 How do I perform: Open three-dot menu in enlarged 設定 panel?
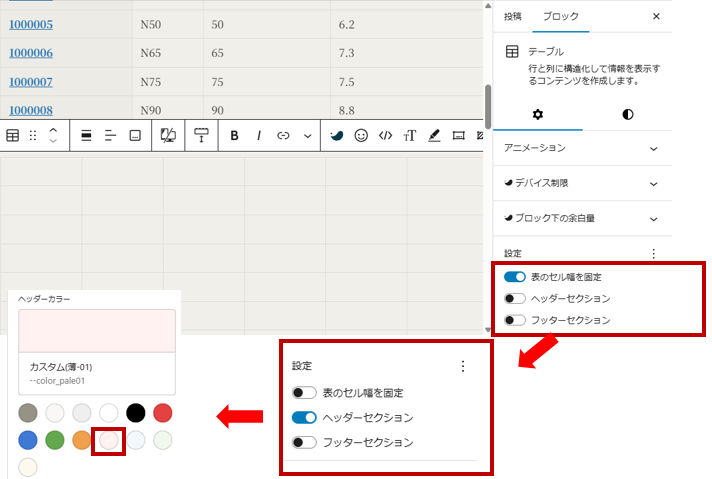pos(463,366)
